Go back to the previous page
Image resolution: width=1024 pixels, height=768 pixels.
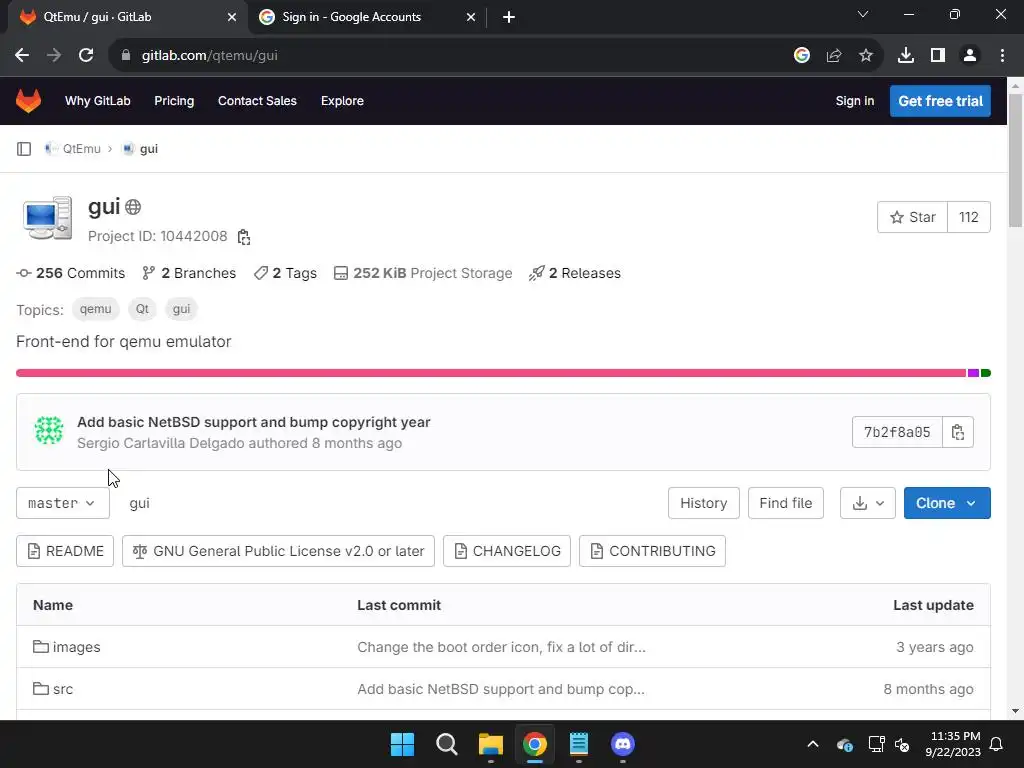point(22,56)
